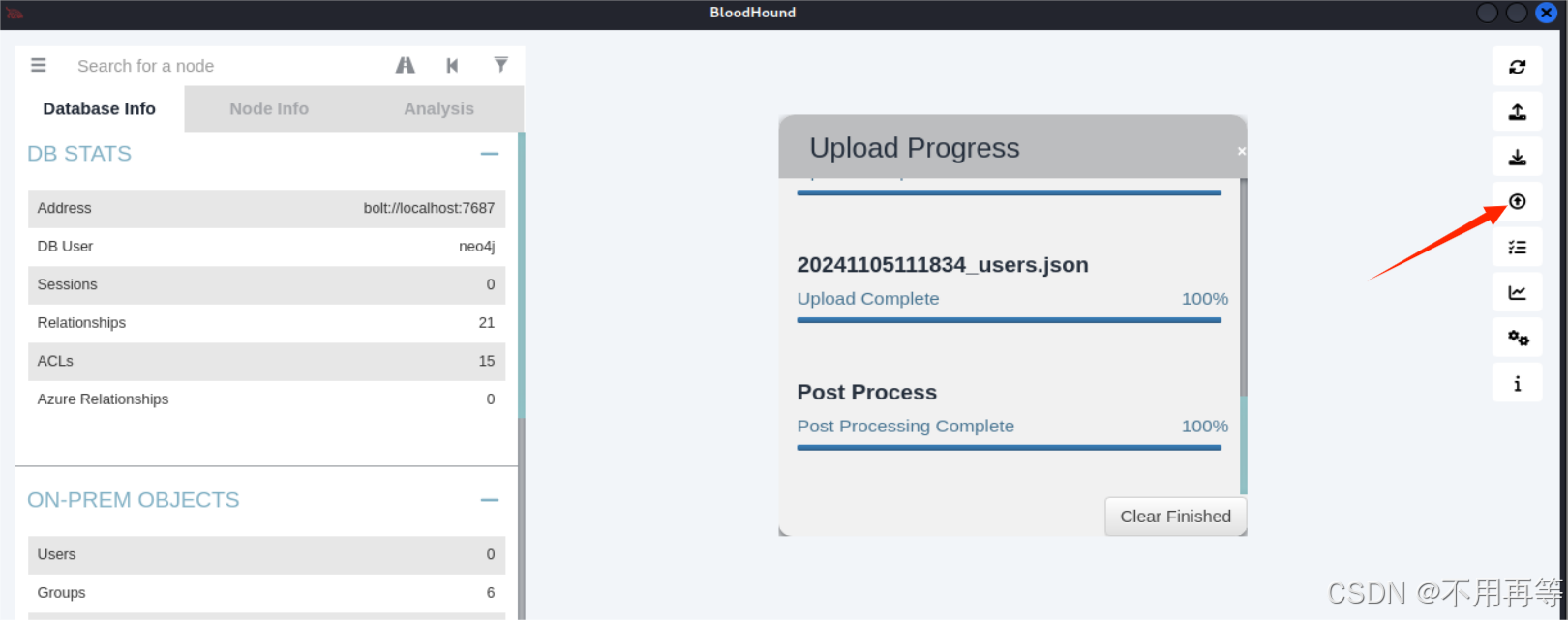Switch to the Node Info tab

click(269, 109)
